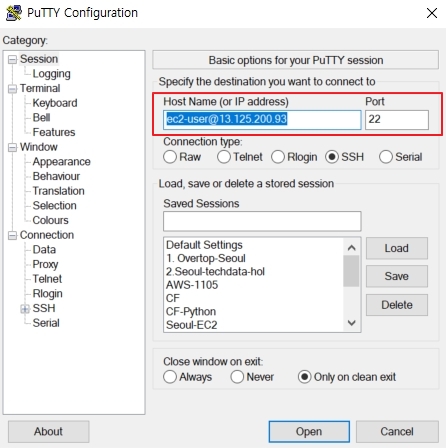
Task: Select the Seoul-EC2 saved session
Action: click(192, 325)
